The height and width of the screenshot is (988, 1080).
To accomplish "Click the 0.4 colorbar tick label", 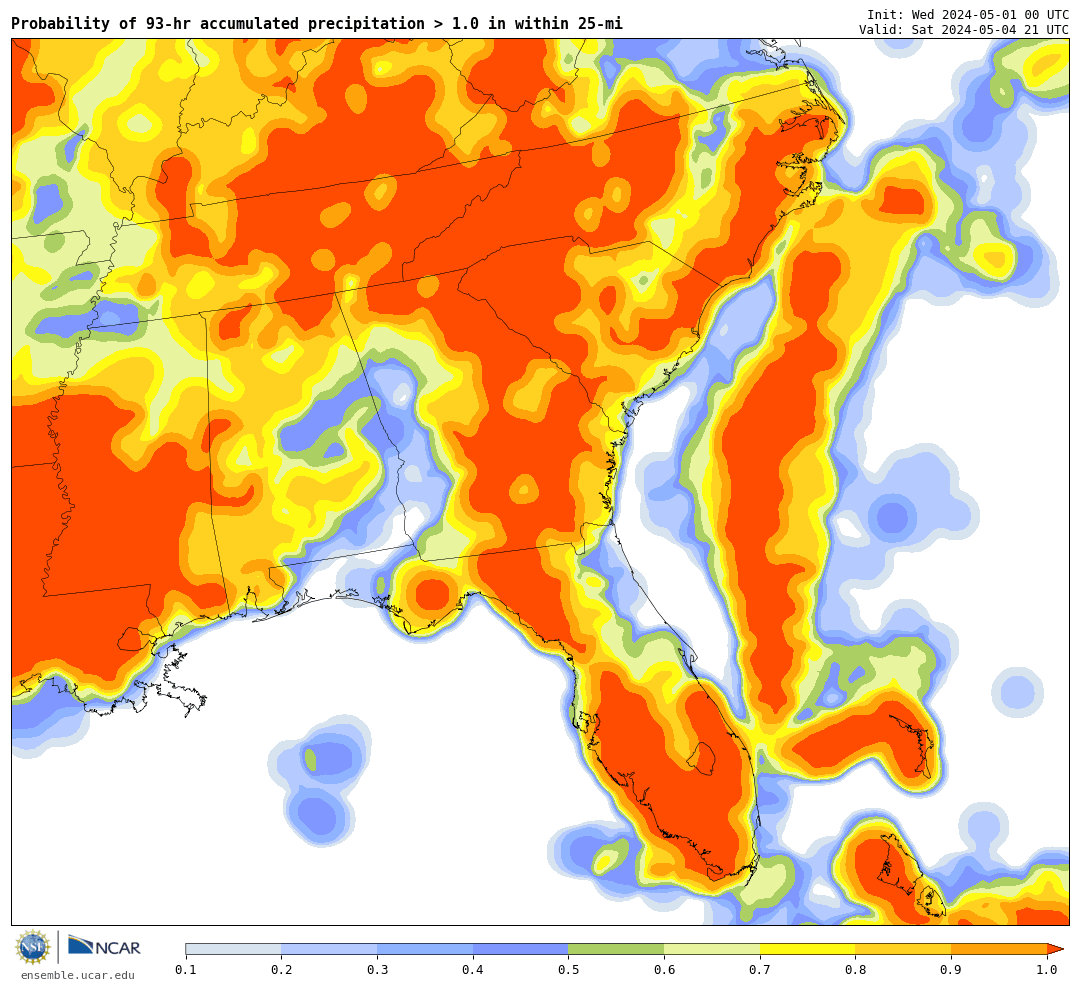I will 473,970.
